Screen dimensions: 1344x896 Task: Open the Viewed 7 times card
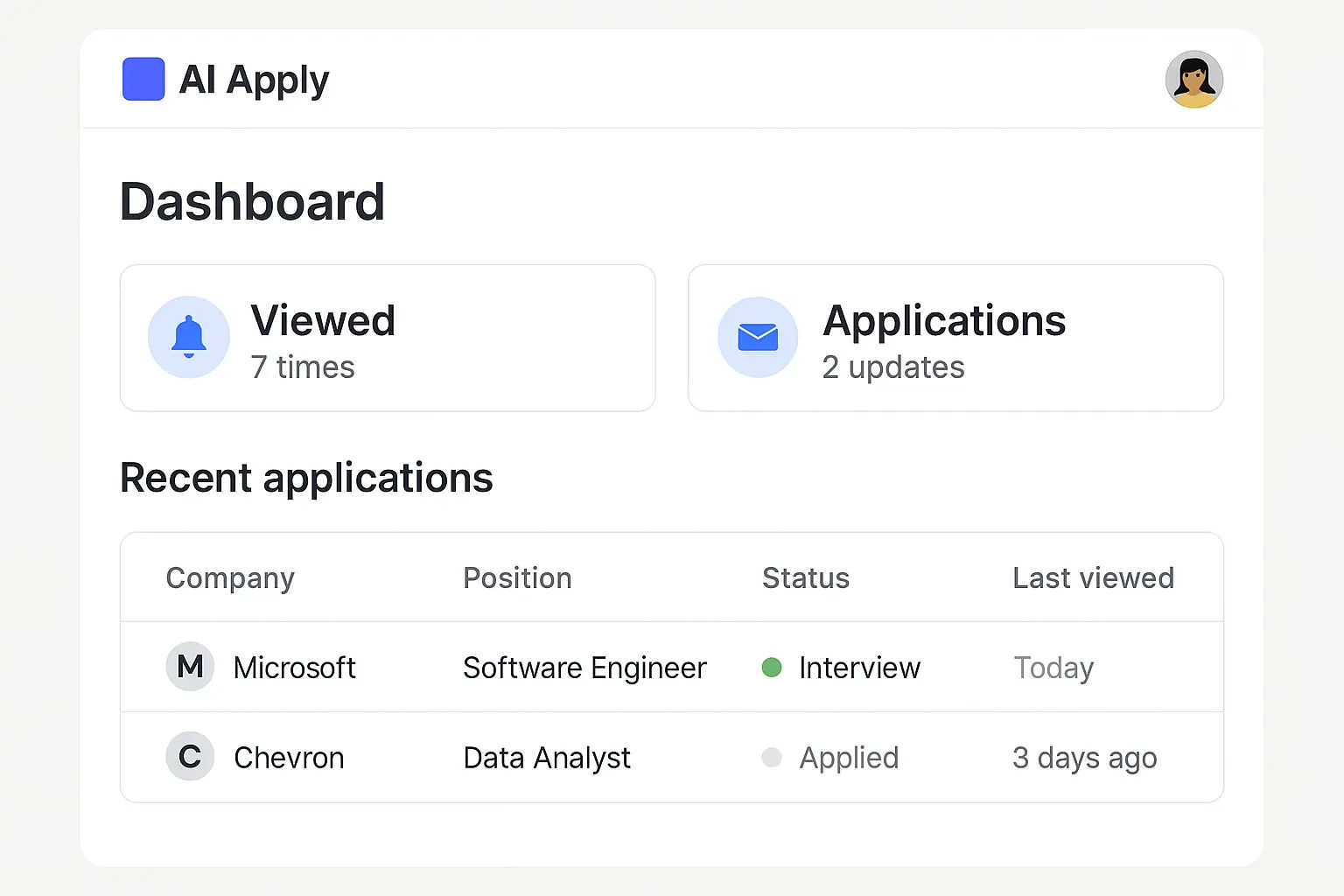coord(388,338)
